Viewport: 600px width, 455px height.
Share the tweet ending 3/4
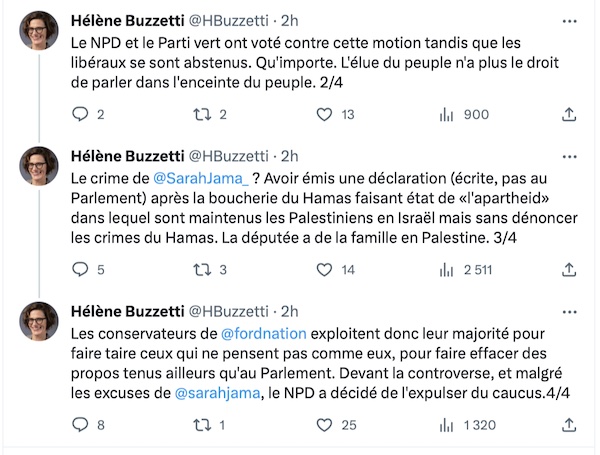point(569,269)
